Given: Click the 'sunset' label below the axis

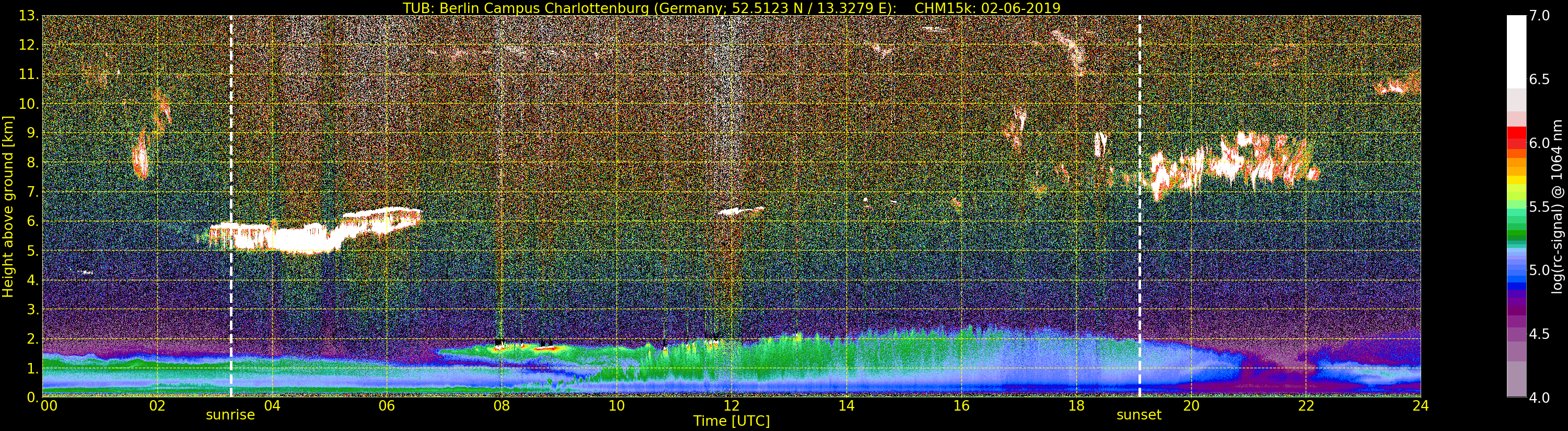Looking at the screenshot, I should (1139, 415).
